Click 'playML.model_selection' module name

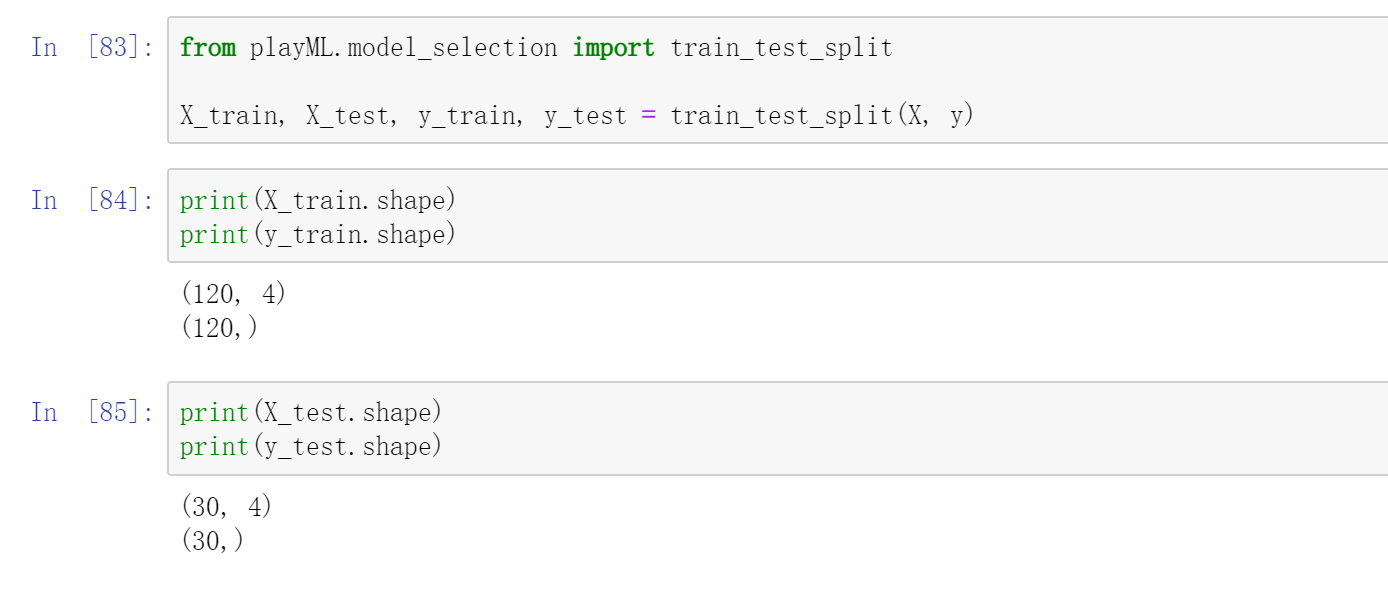click(x=403, y=47)
